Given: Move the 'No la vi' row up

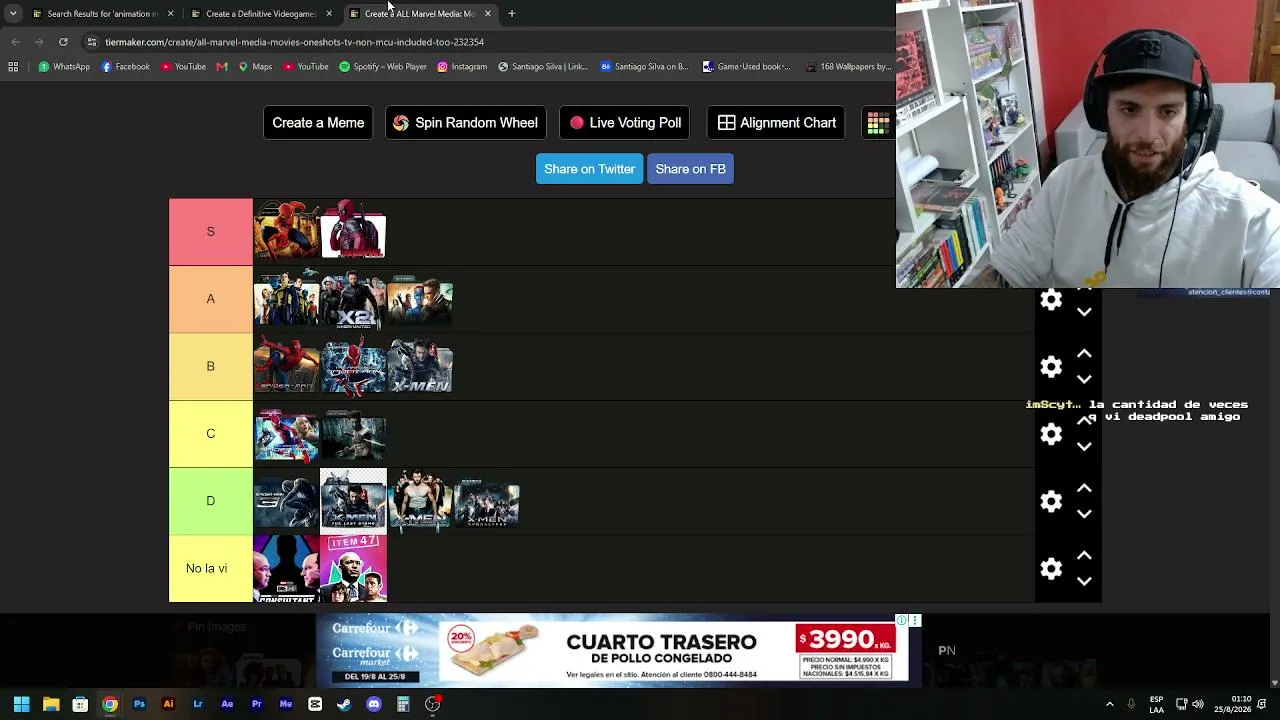Looking at the screenshot, I should (x=1084, y=555).
